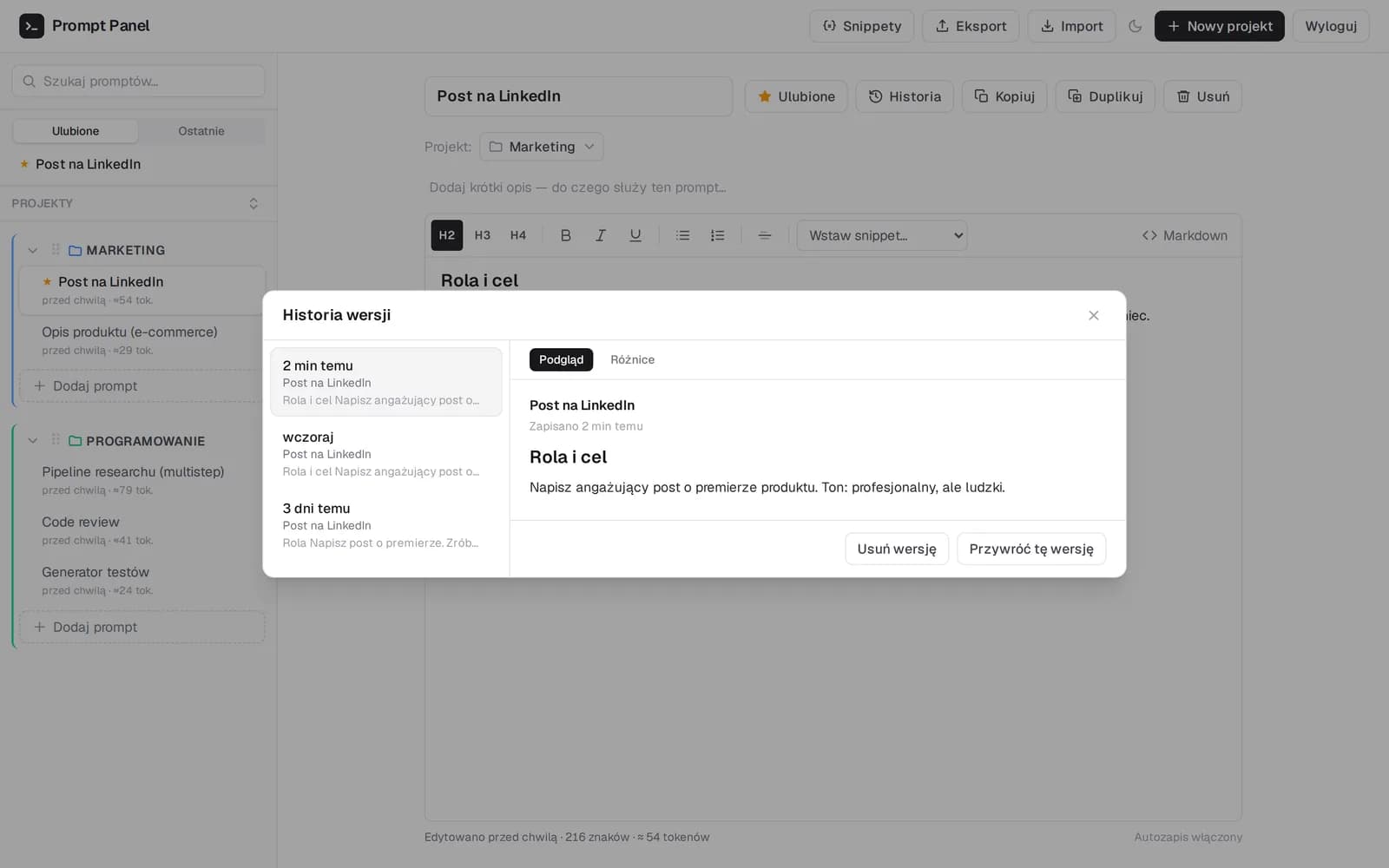
Task: Toggle italic formatting
Action: (600, 235)
